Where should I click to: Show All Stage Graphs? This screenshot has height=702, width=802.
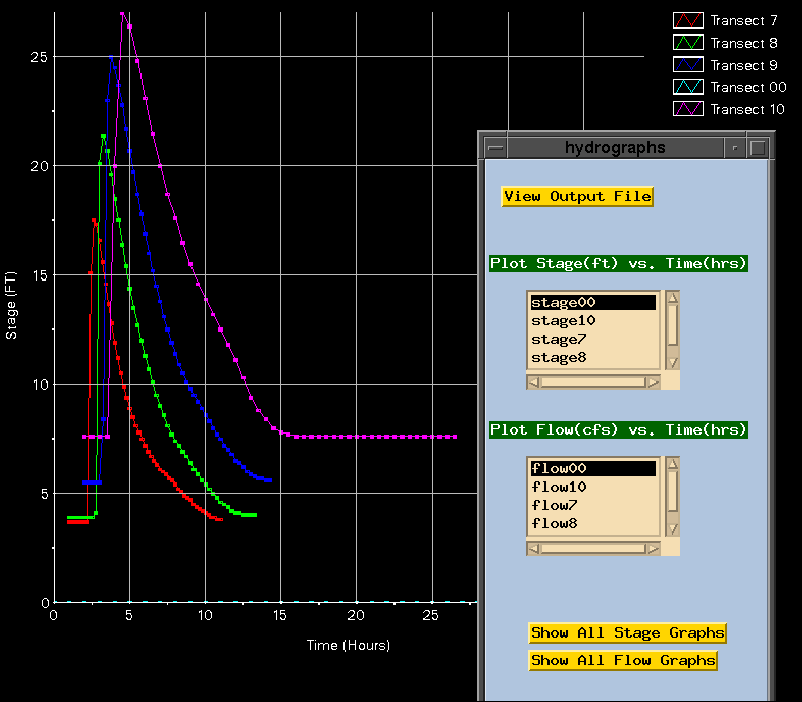pyautogui.click(x=628, y=633)
